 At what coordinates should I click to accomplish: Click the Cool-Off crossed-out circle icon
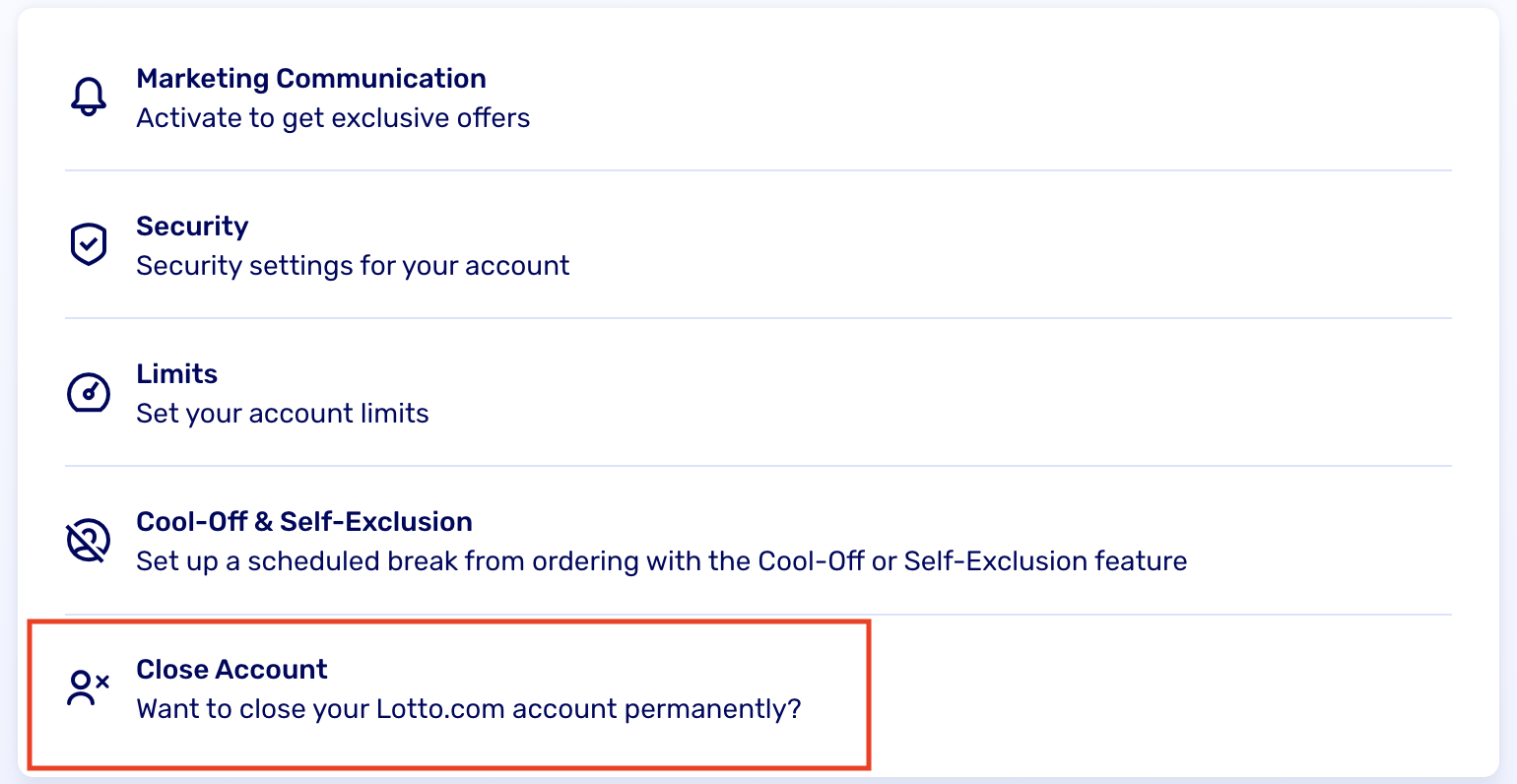tap(89, 541)
